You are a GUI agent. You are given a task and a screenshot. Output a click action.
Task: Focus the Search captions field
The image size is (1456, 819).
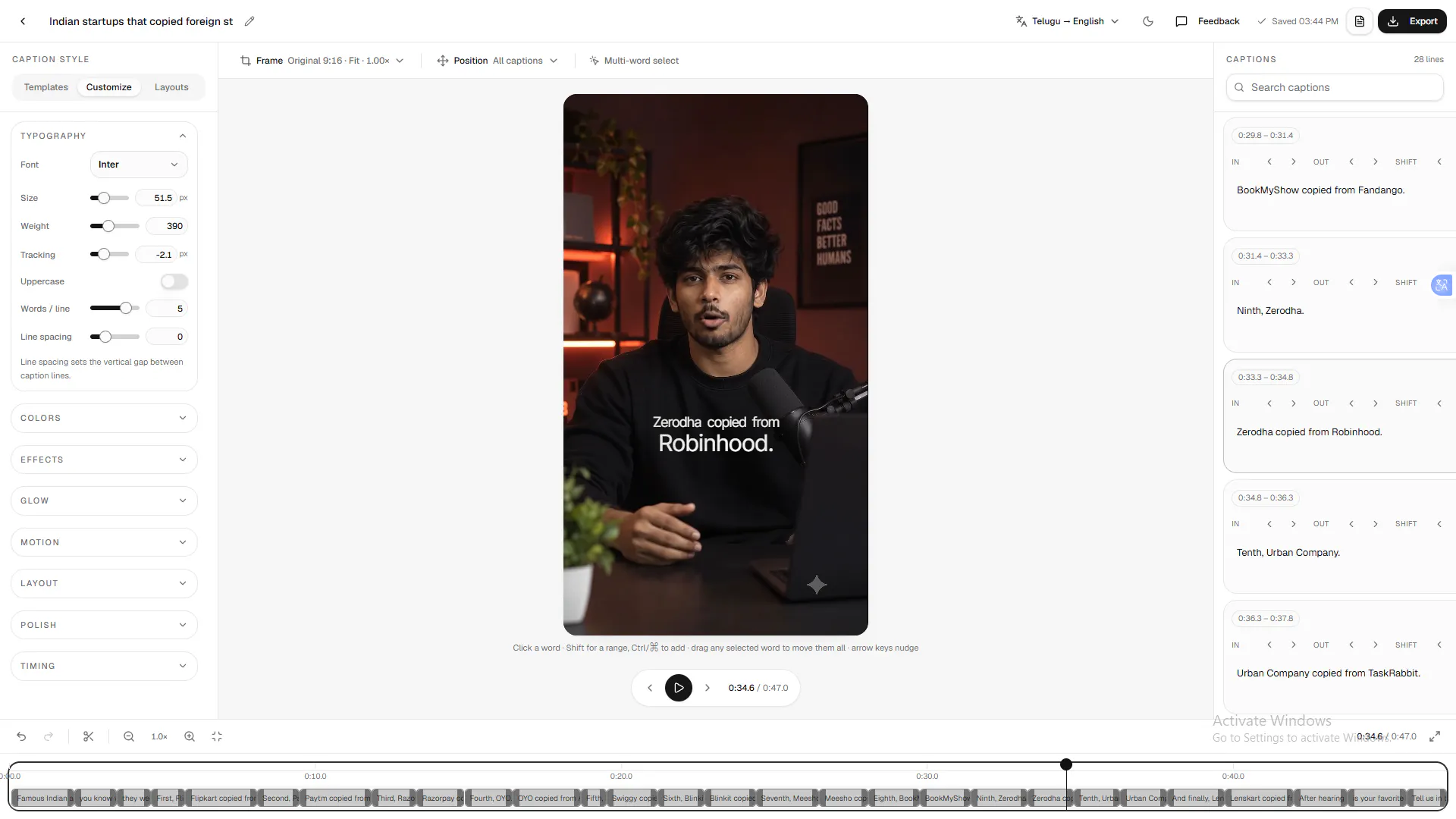tap(1335, 87)
